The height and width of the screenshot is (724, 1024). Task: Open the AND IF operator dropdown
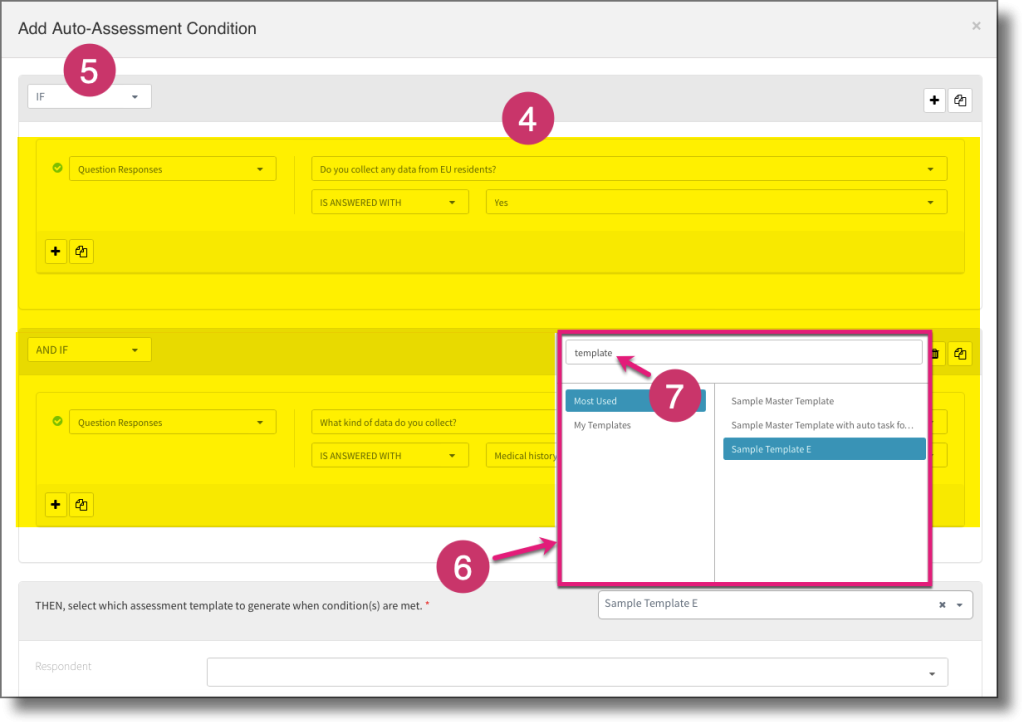[x=135, y=350]
